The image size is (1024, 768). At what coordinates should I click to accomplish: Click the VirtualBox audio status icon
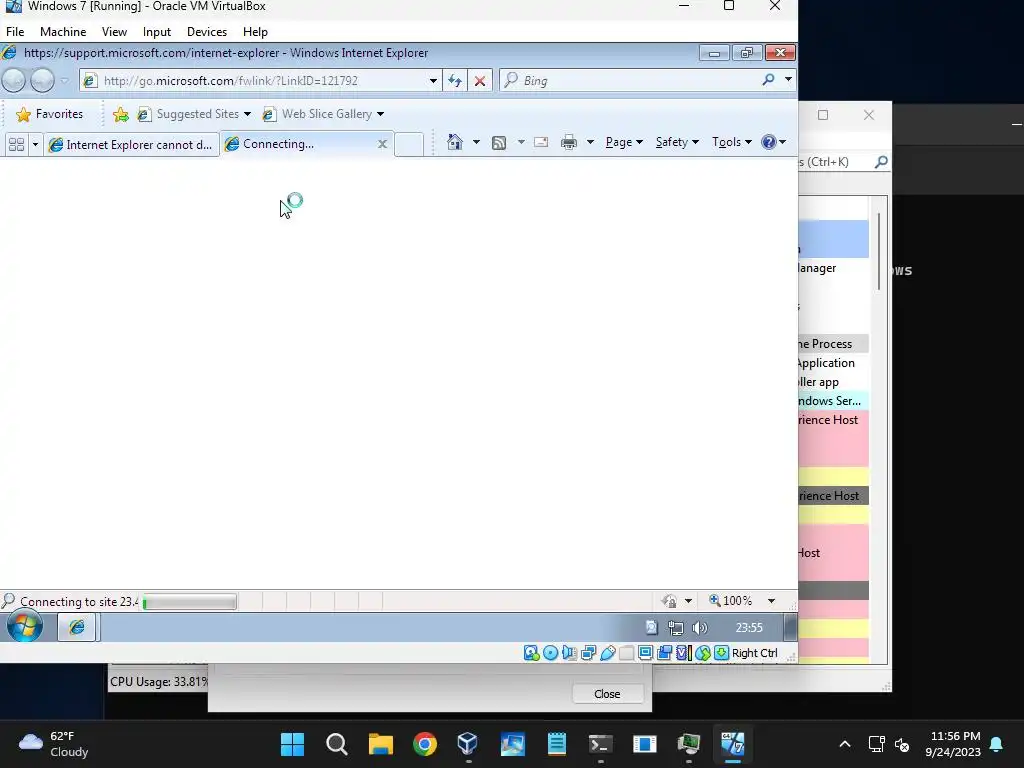pos(569,653)
